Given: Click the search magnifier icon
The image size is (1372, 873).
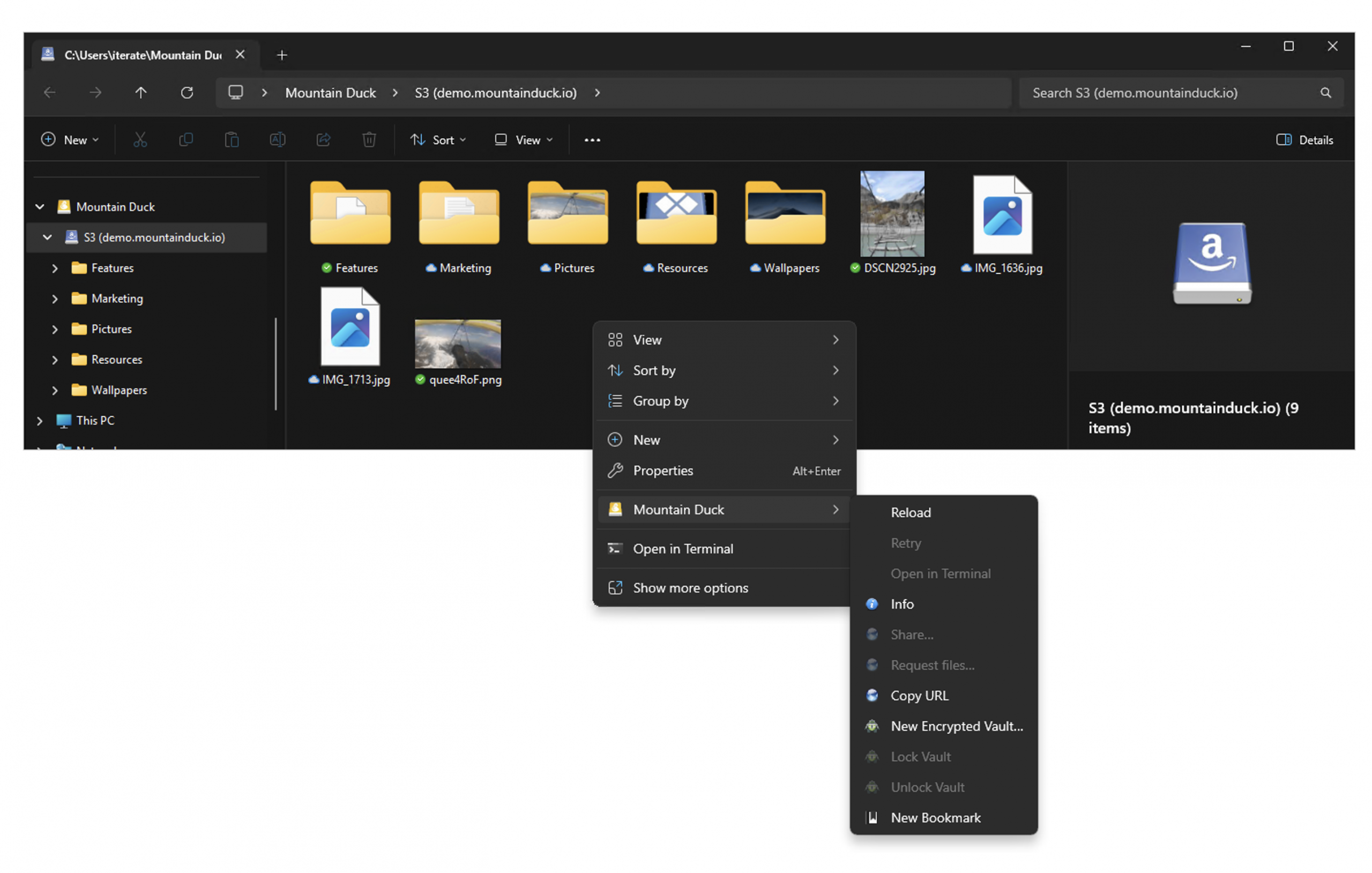Looking at the screenshot, I should click(1326, 92).
